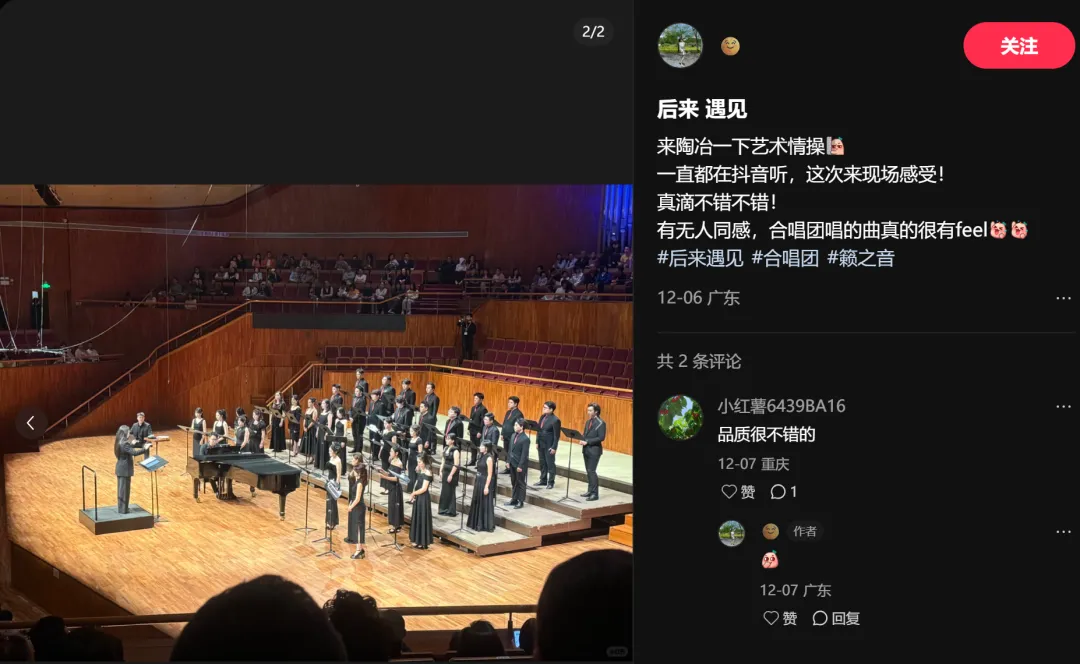Click the 作者 badge in reply
1080x664 pixels.
click(804, 531)
